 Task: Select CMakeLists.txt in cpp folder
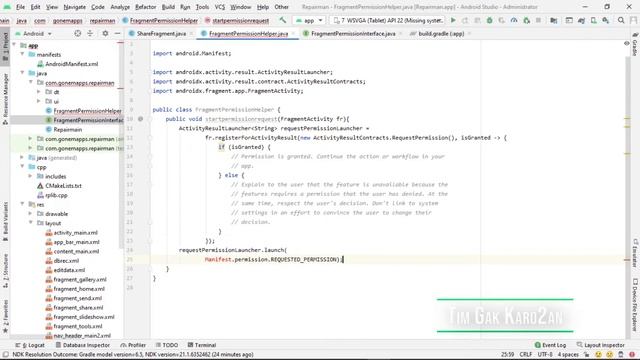click(63, 185)
